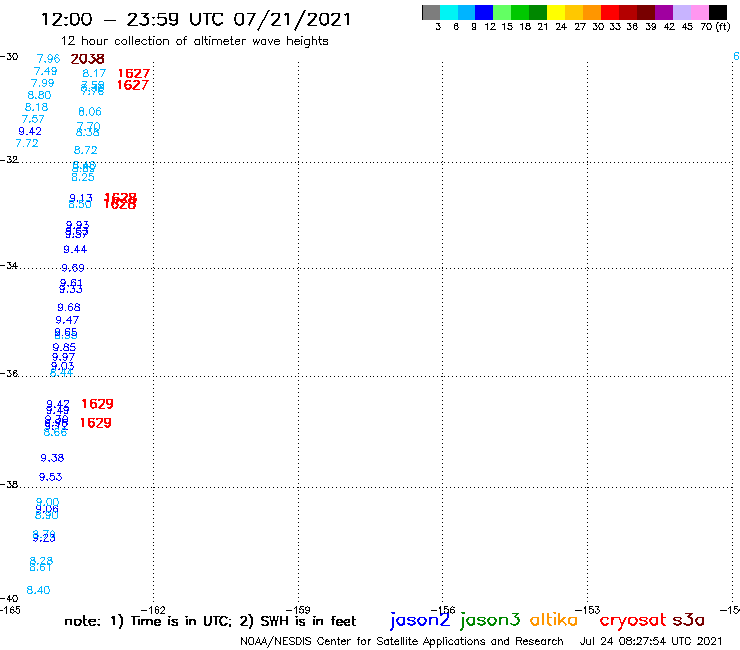This screenshot has width=740, height=650.
Task: Choose the yellow swatch in the color scale
Action: click(556, 12)
